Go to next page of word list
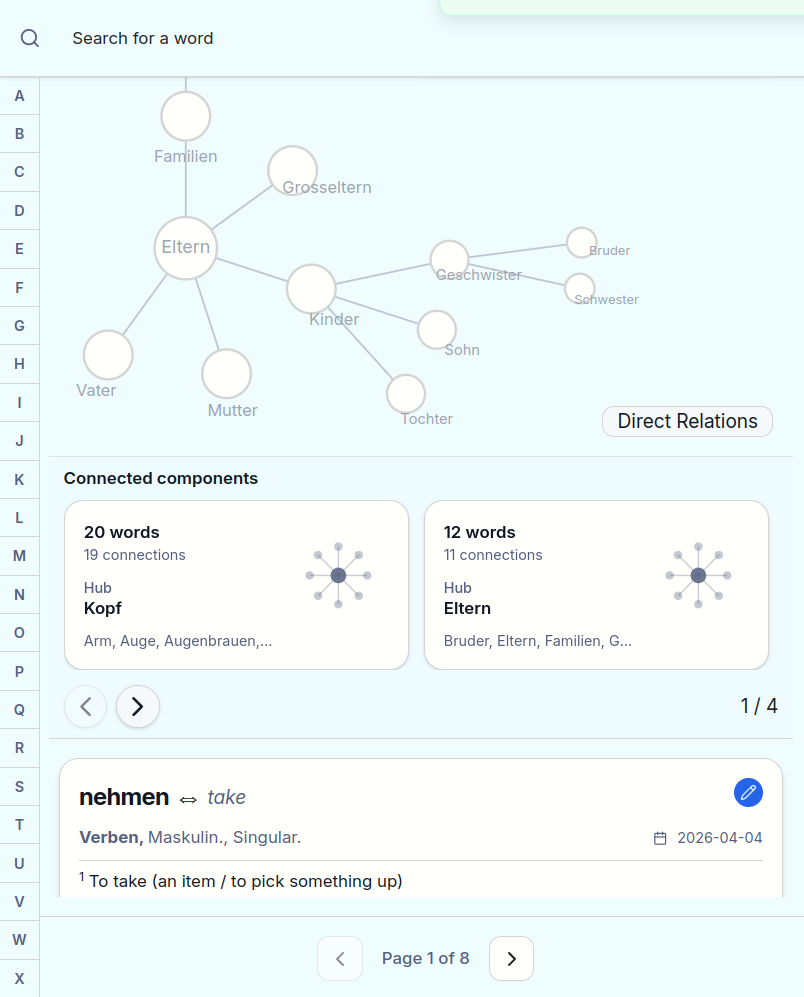Image resolution: width=804 pixels, height=997 pixels. [511, 959]
